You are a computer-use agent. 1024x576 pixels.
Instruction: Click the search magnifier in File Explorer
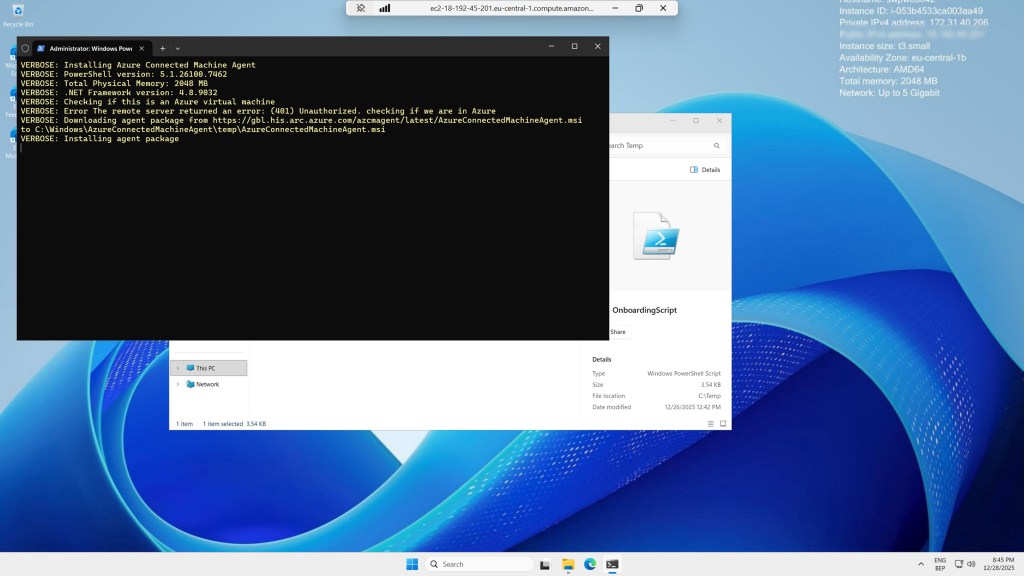pyautogui.click(x=716, y=146)
